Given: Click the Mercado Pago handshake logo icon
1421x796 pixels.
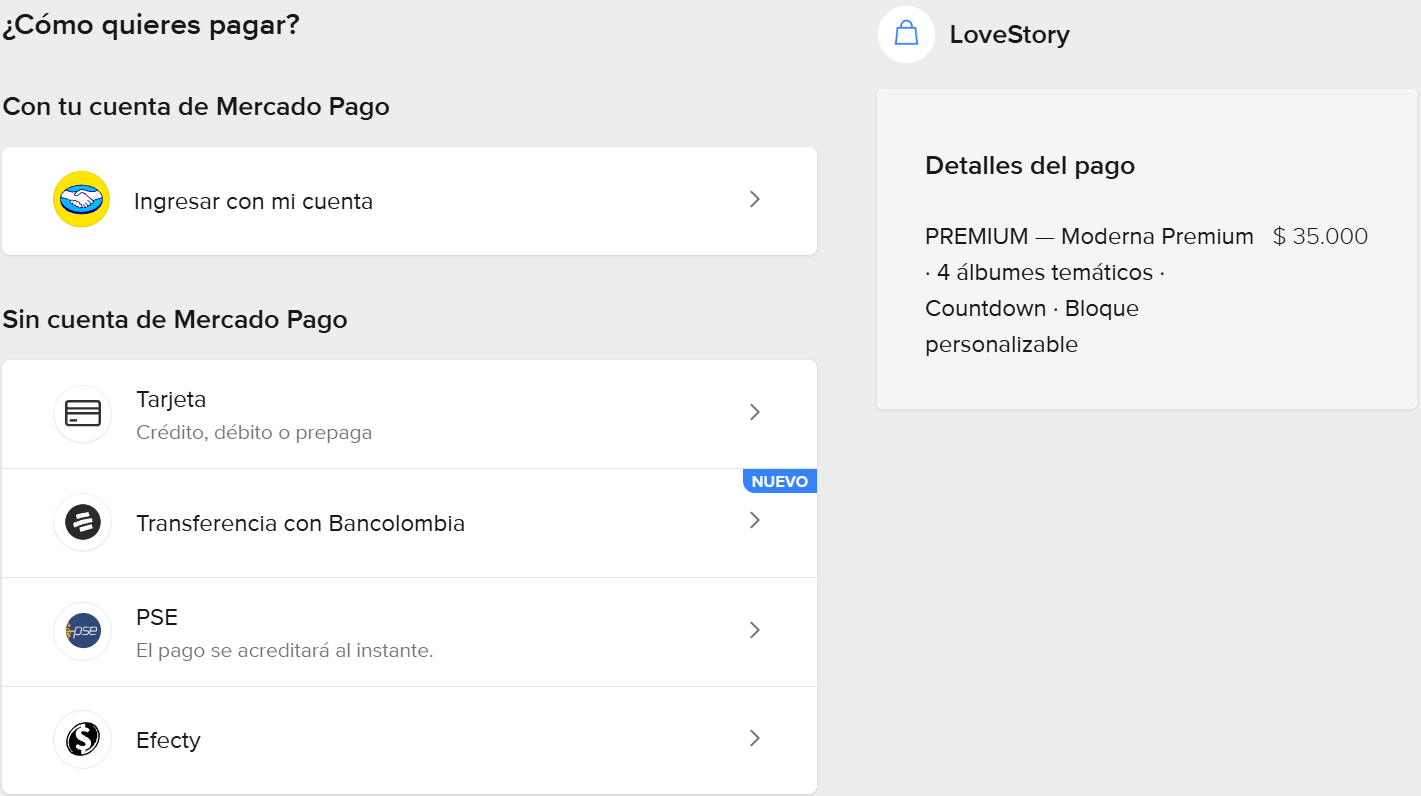Looking at the screenshot, I should (x=81, y=200).
